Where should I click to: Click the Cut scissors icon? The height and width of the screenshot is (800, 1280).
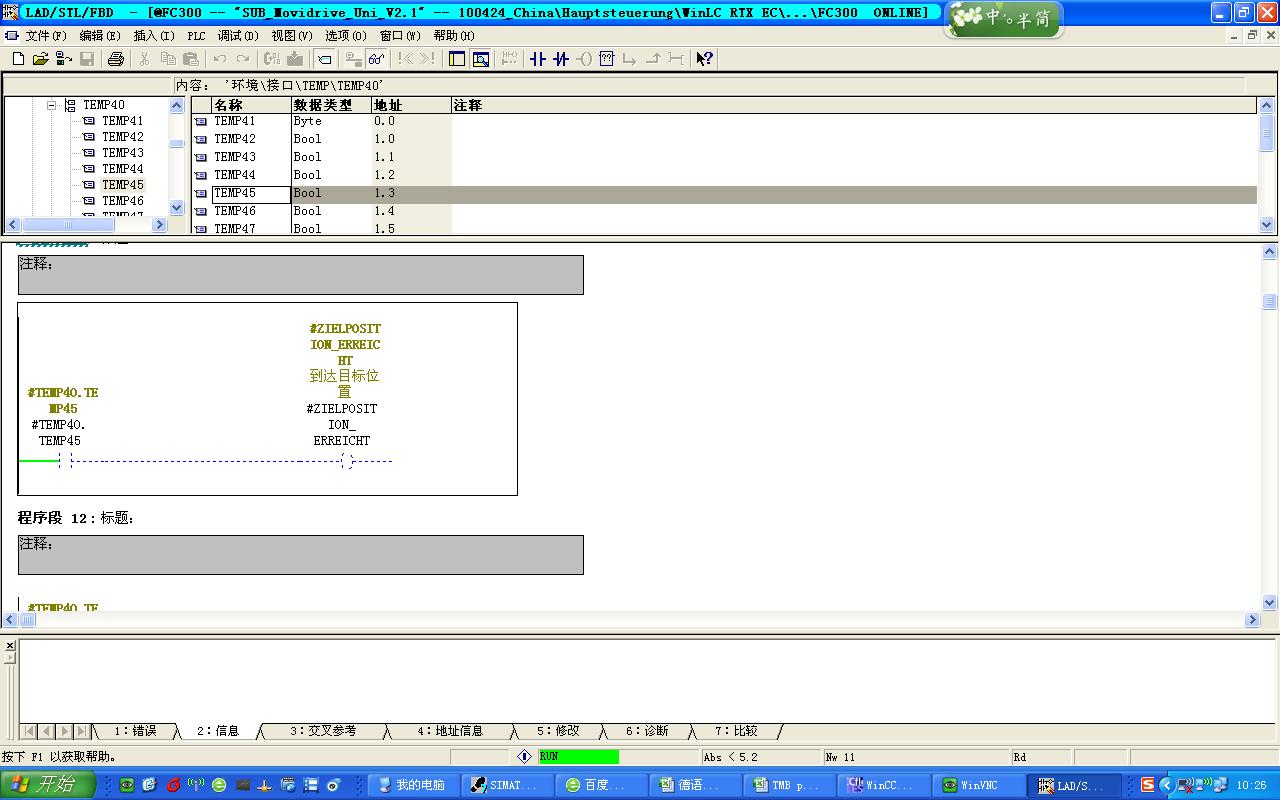pyautogui.click(x=144, y=59)
